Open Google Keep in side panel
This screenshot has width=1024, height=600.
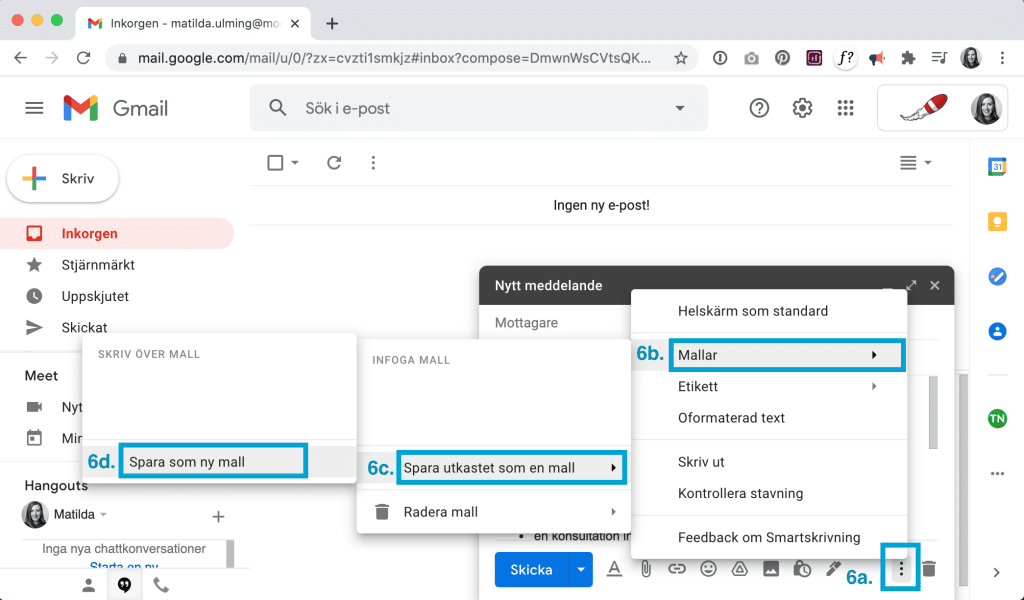996,222
